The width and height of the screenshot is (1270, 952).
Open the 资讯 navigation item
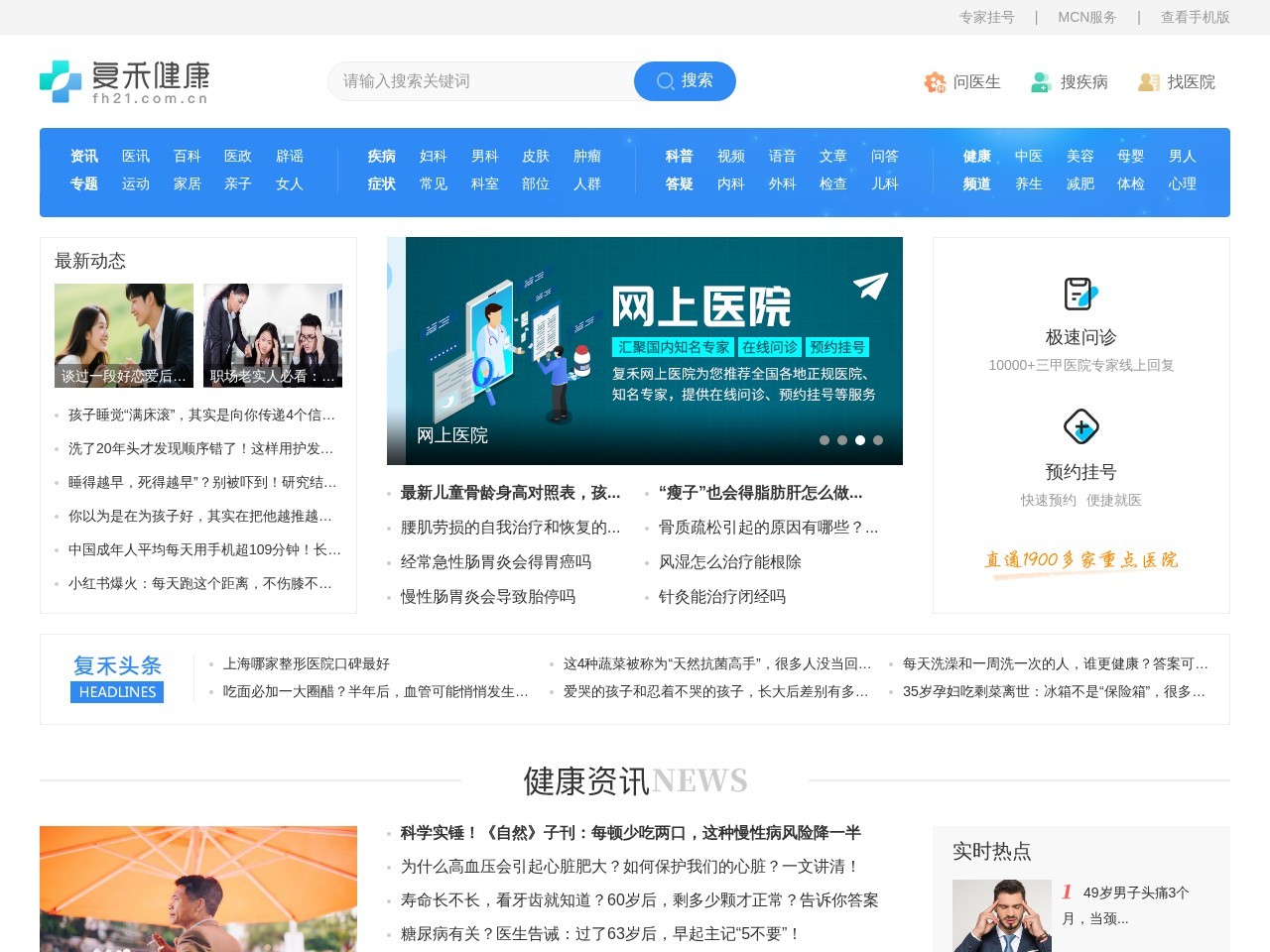coord(84,156)
